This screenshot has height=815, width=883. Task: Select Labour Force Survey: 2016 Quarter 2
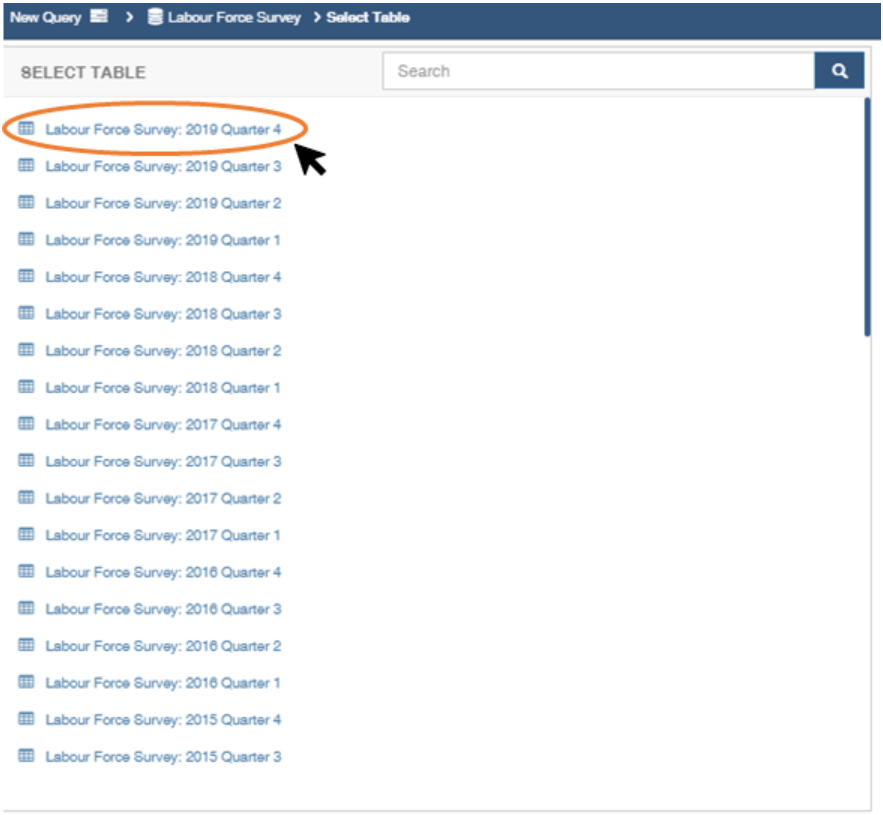point(163,646)
